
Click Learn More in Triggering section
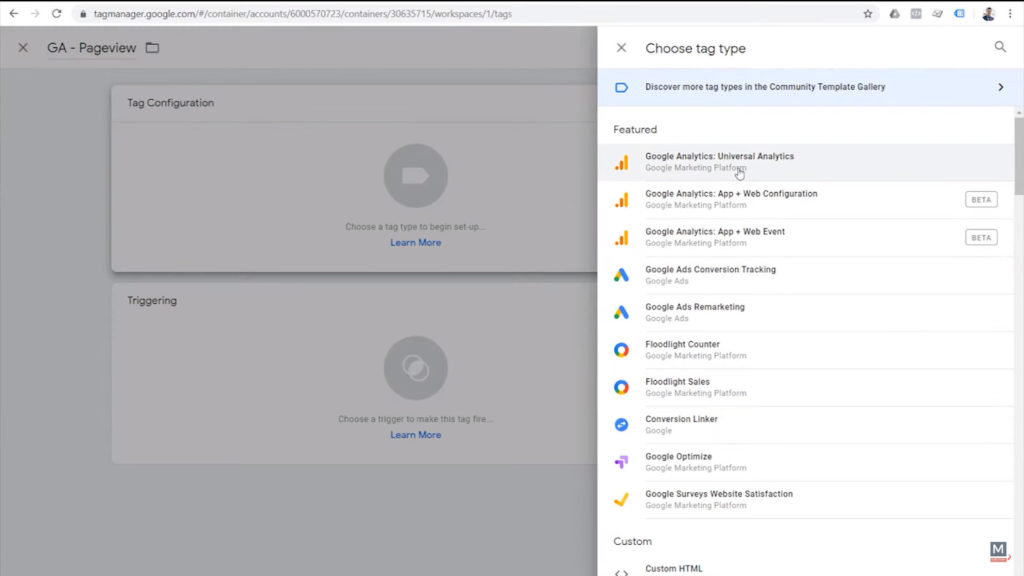415,434
